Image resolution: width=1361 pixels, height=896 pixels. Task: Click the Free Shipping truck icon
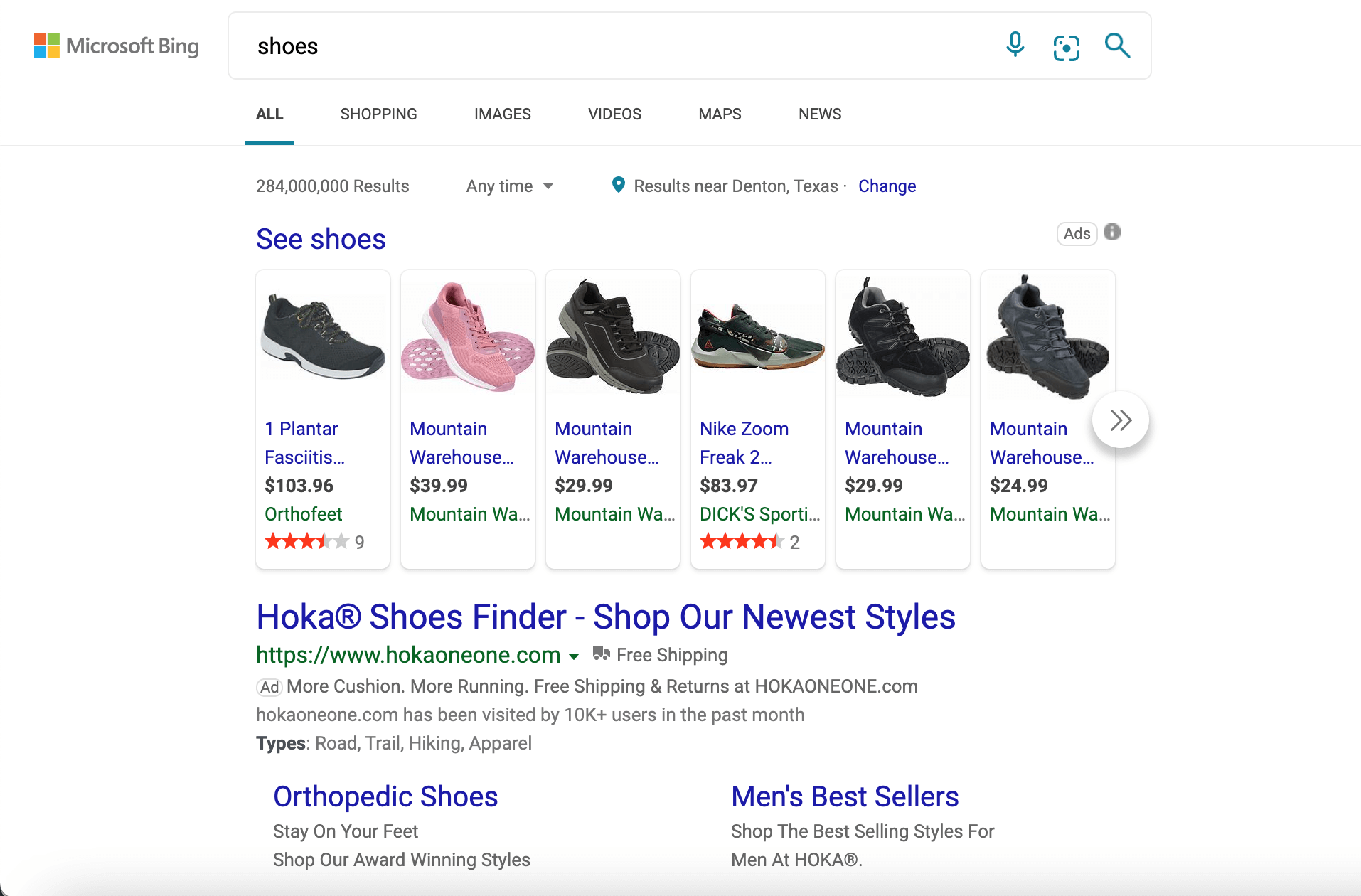[x=601, y=654]
